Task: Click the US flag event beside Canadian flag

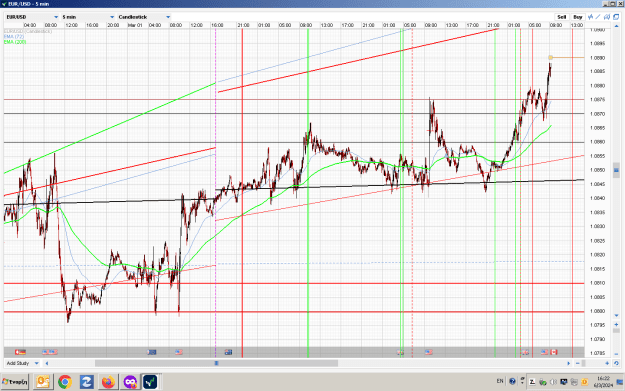Action: (544, 352)
